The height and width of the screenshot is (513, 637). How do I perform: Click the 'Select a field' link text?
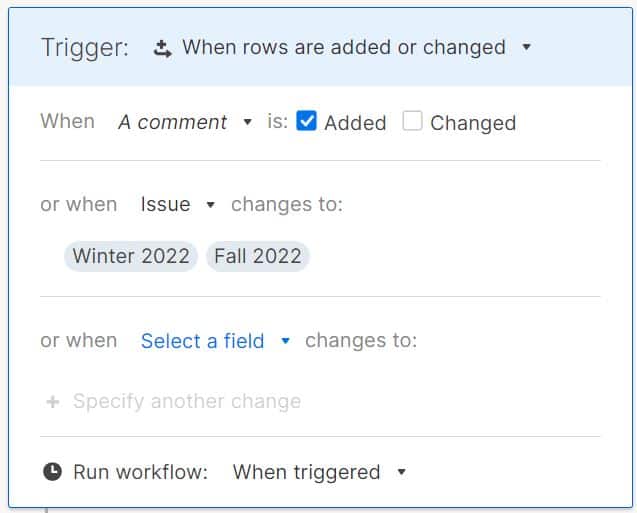pyautogui.click(x=202, y=341)
